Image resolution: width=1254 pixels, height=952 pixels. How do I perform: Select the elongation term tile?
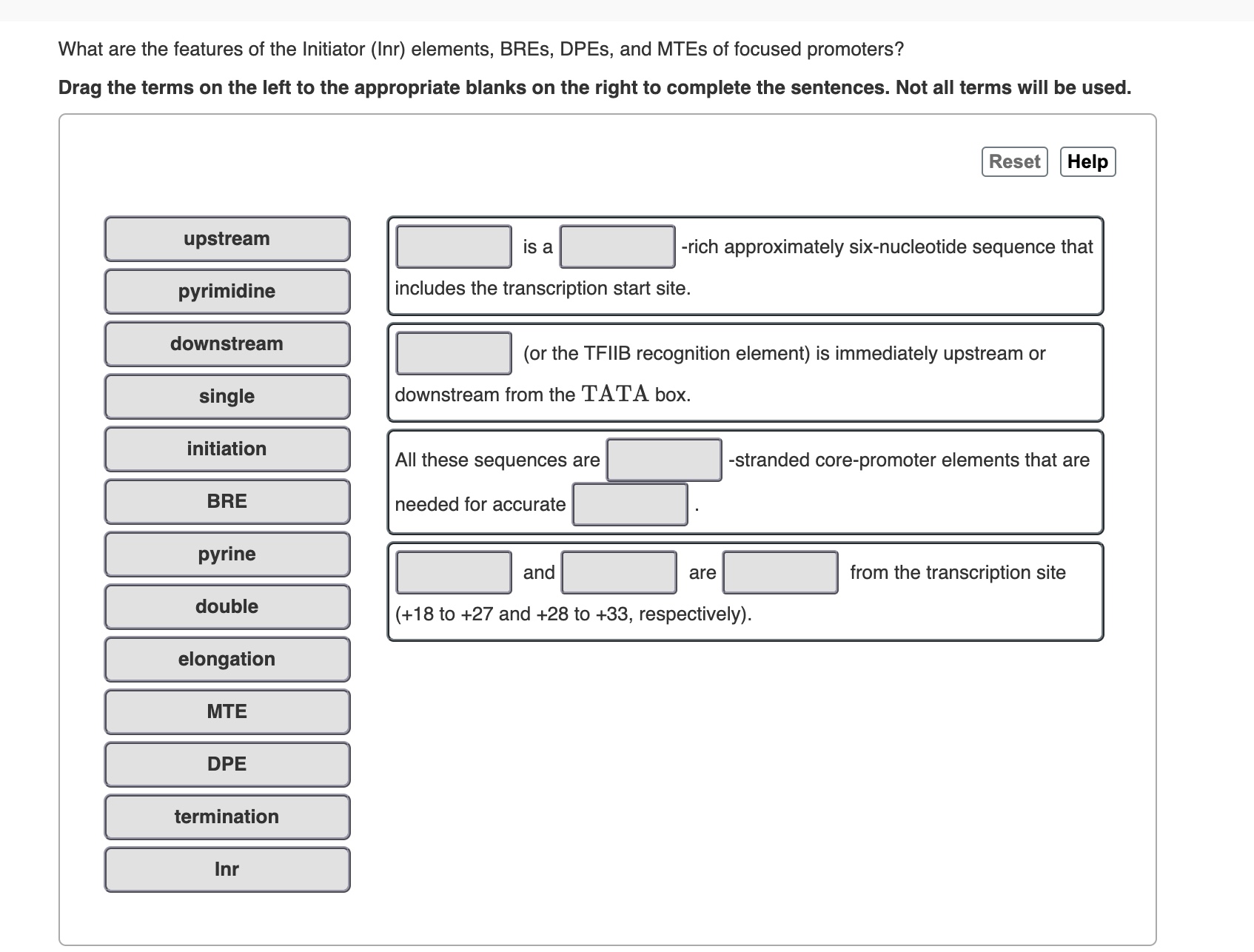click(x=227, y=659)
